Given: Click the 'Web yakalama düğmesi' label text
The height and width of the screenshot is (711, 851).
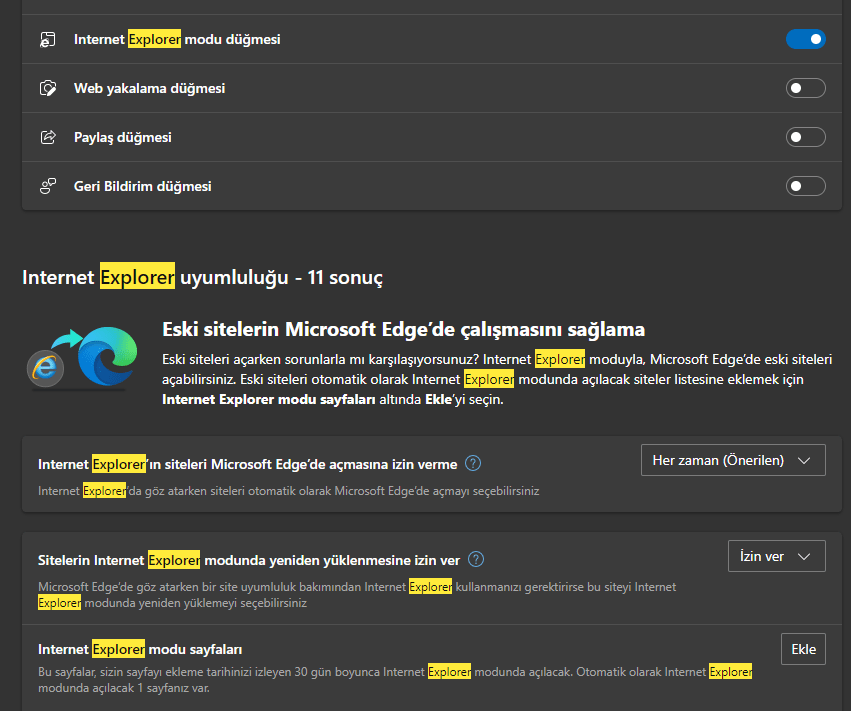Looking at the screenshot, I should [149, 89].
